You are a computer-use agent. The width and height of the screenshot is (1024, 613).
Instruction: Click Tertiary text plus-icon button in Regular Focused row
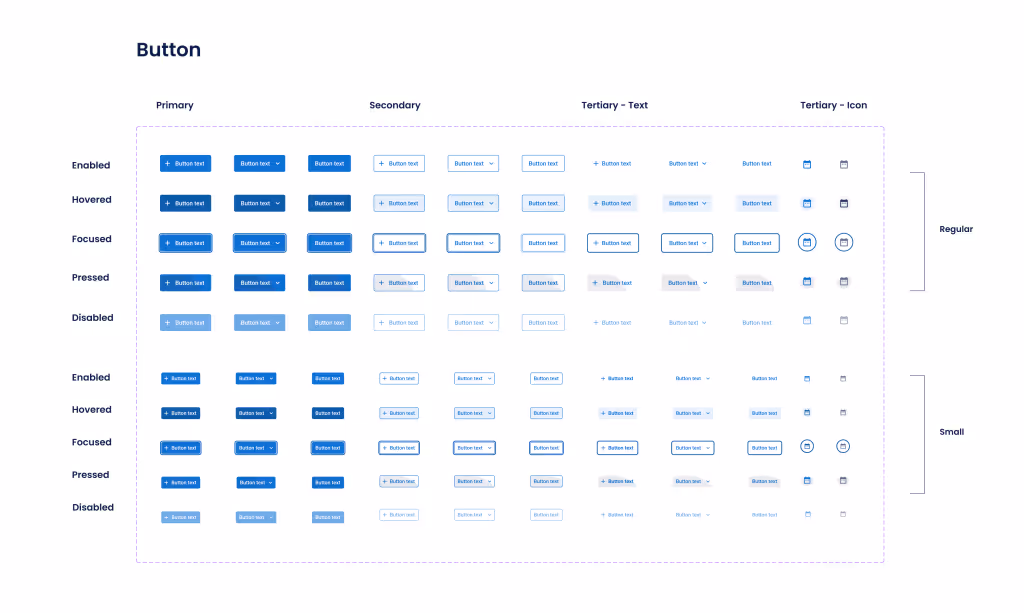(613, 243)
